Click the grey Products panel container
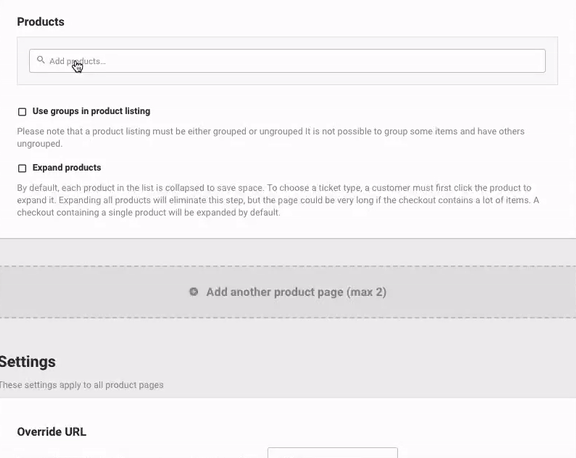 (x=287, y=61)
